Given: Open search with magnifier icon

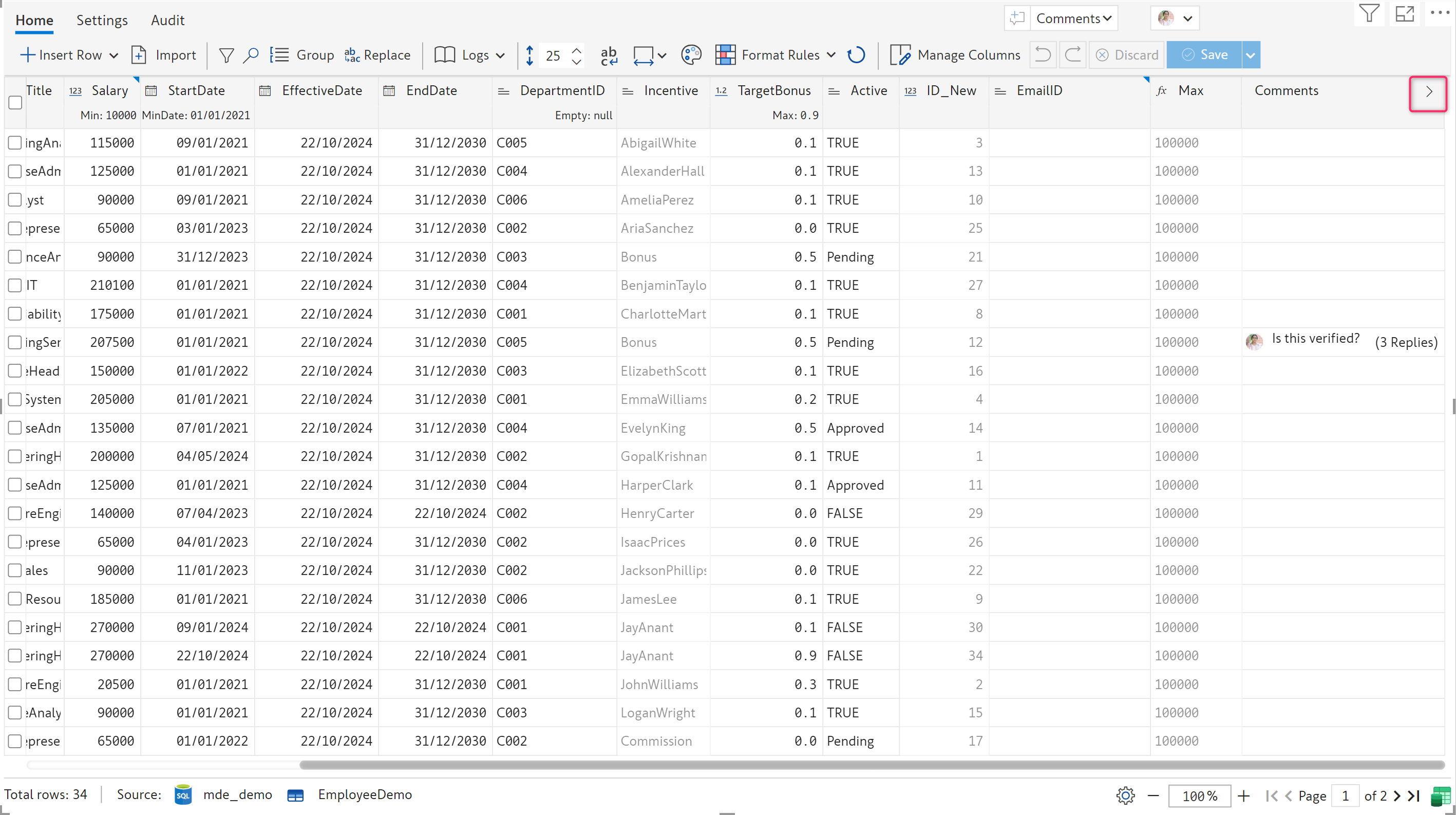Looking at the screenshot, I should point(251,55).
